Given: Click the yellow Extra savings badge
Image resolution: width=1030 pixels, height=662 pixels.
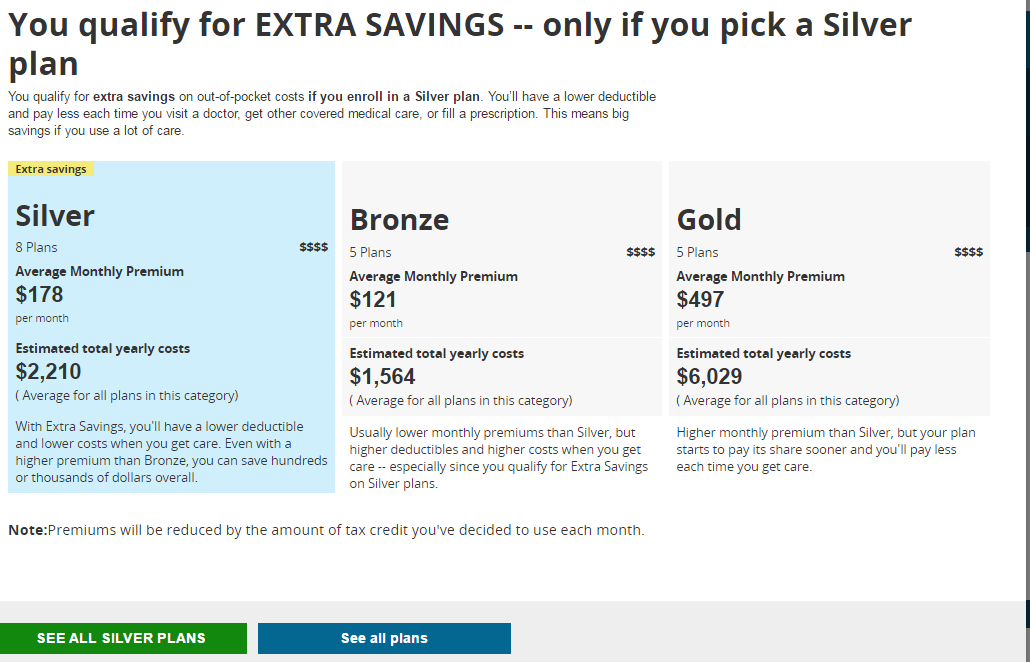Looking at the screenshot, I should (x=50, y=168).
